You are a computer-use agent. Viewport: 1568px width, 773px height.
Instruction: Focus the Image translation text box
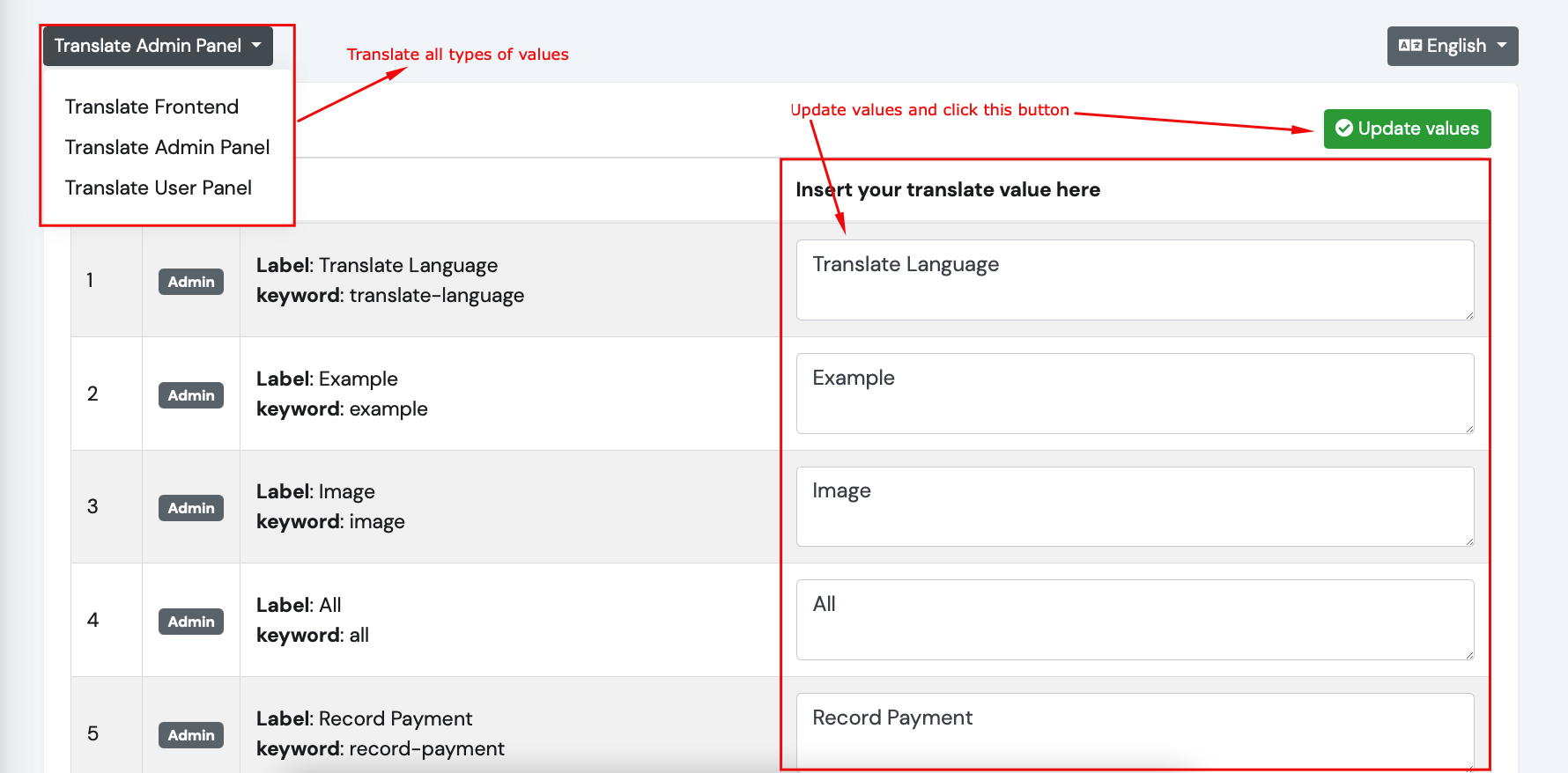(x=1135, y=506)
